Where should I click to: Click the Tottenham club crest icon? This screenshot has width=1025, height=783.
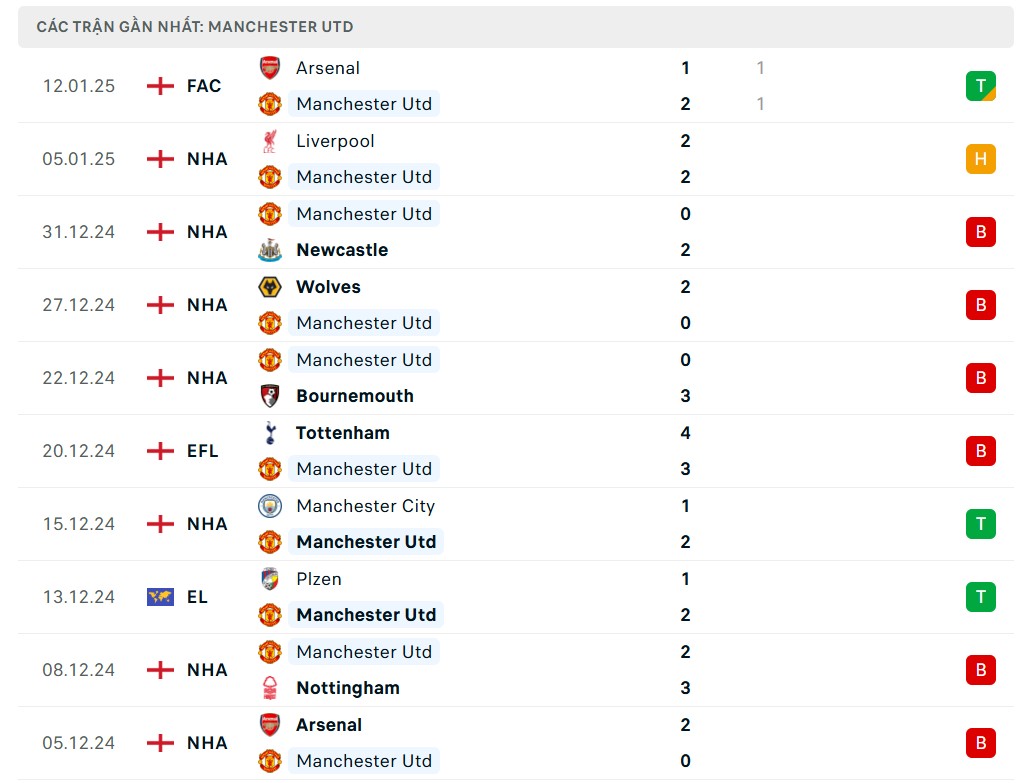[x=270, y=433]
